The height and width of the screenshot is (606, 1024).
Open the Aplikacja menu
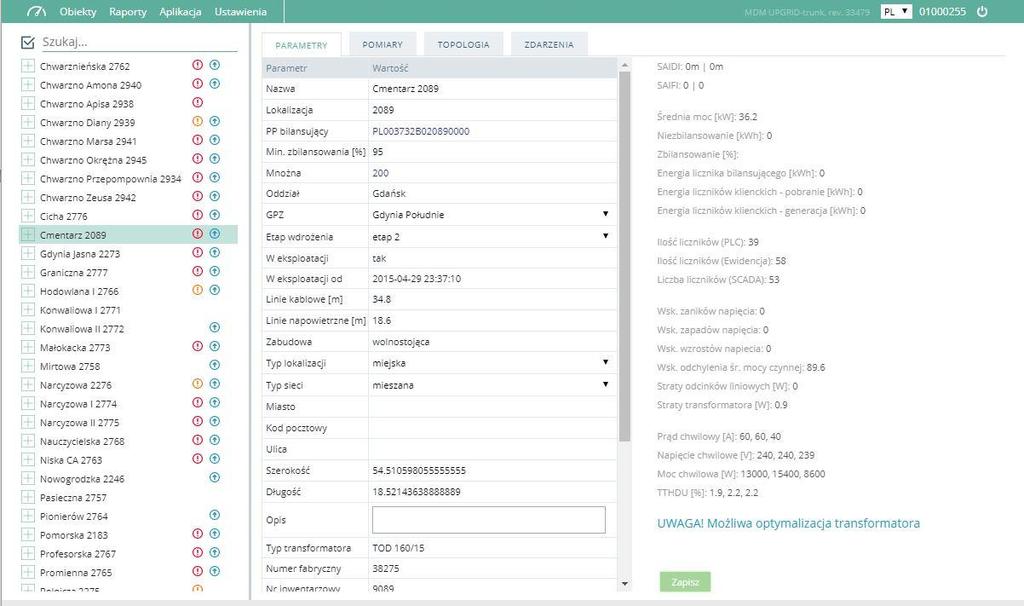pyautogui.click(x=180, y=12)
